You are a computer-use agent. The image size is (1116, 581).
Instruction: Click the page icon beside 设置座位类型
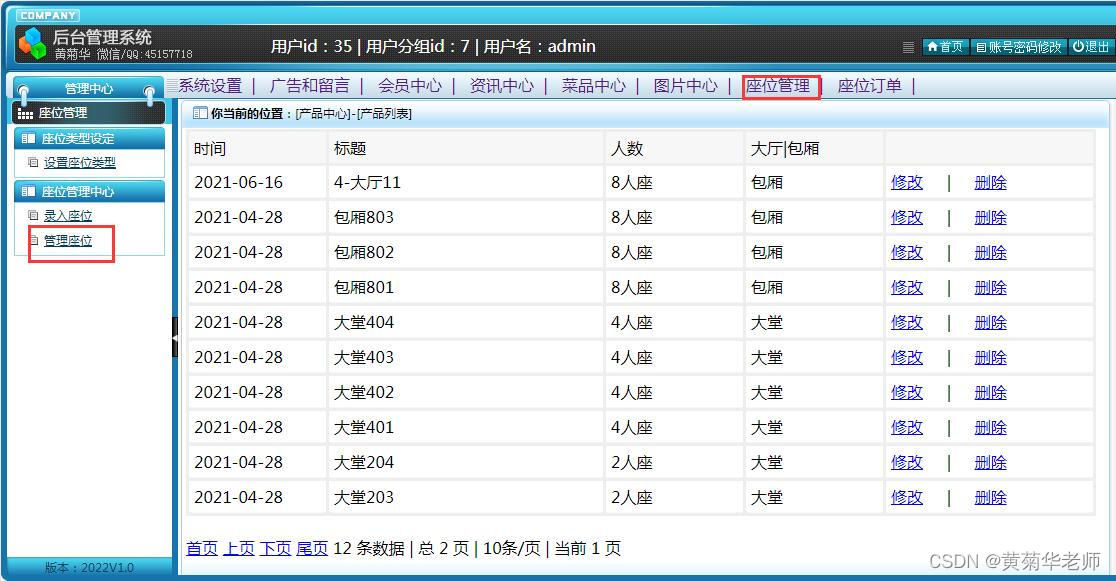(33, 162)
